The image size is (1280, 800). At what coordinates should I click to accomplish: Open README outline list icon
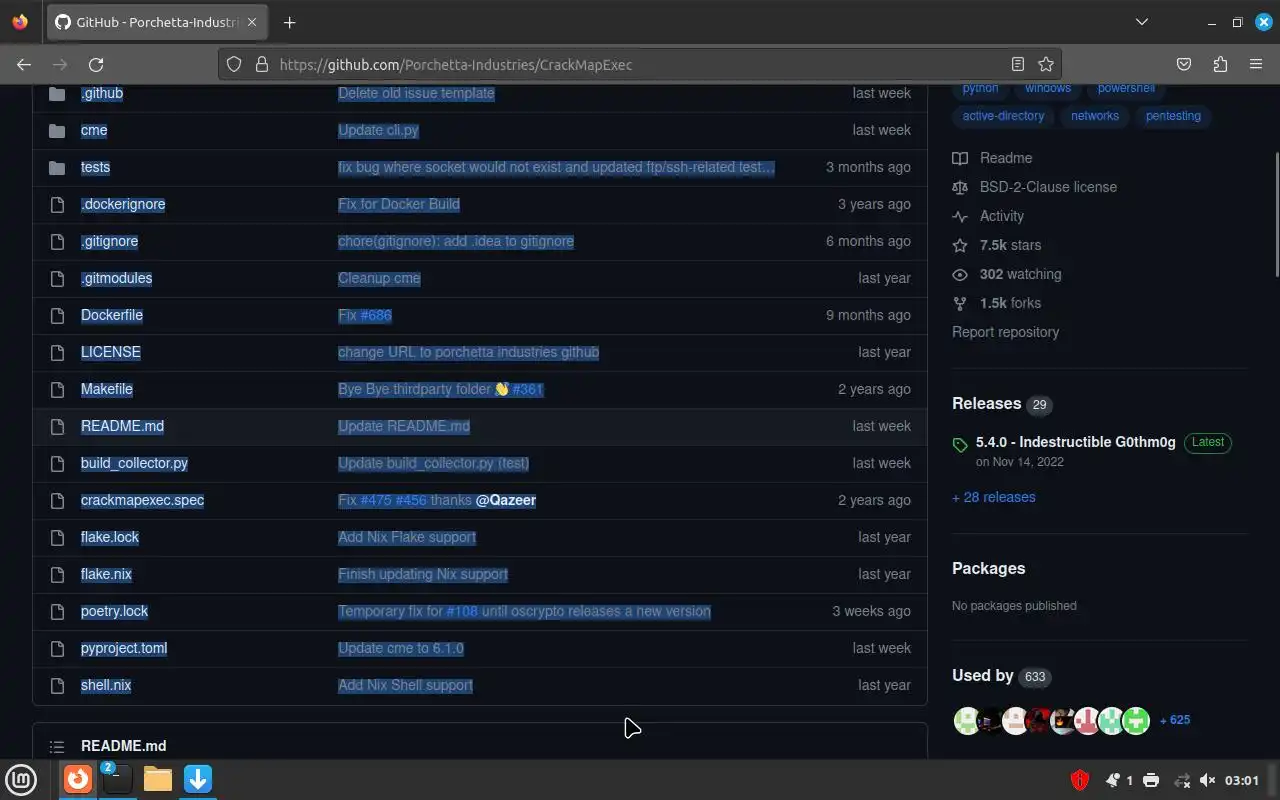(x=57, y=746)
